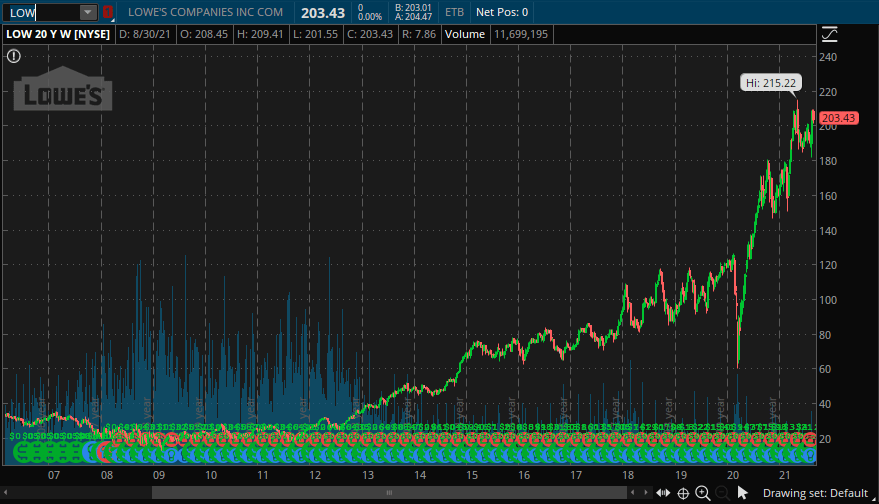Click the scroll right arrow near zoom tools
This screenshot has height=504, width=879.
(646, 493)
